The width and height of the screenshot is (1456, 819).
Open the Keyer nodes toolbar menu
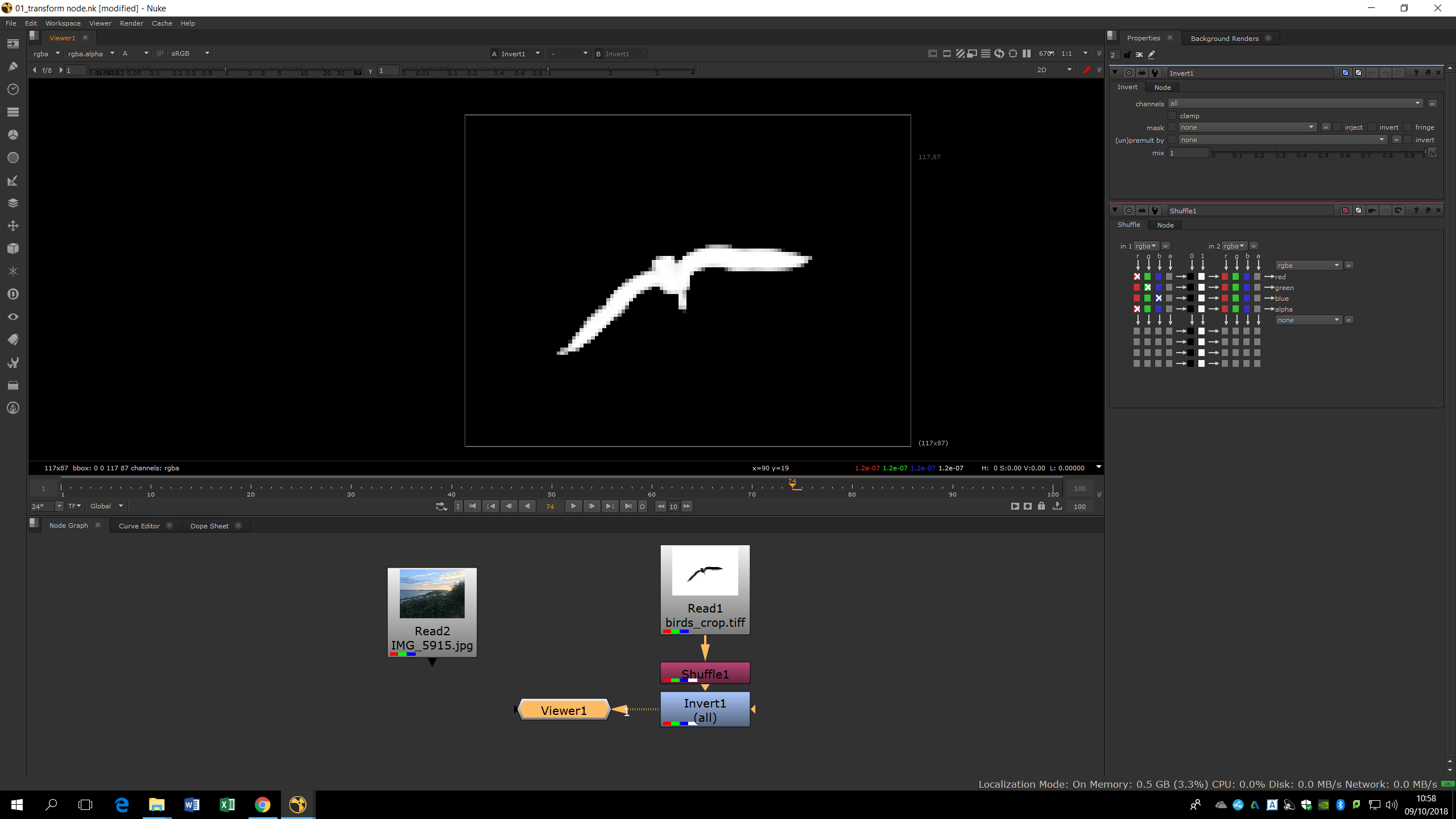[13, 180]
